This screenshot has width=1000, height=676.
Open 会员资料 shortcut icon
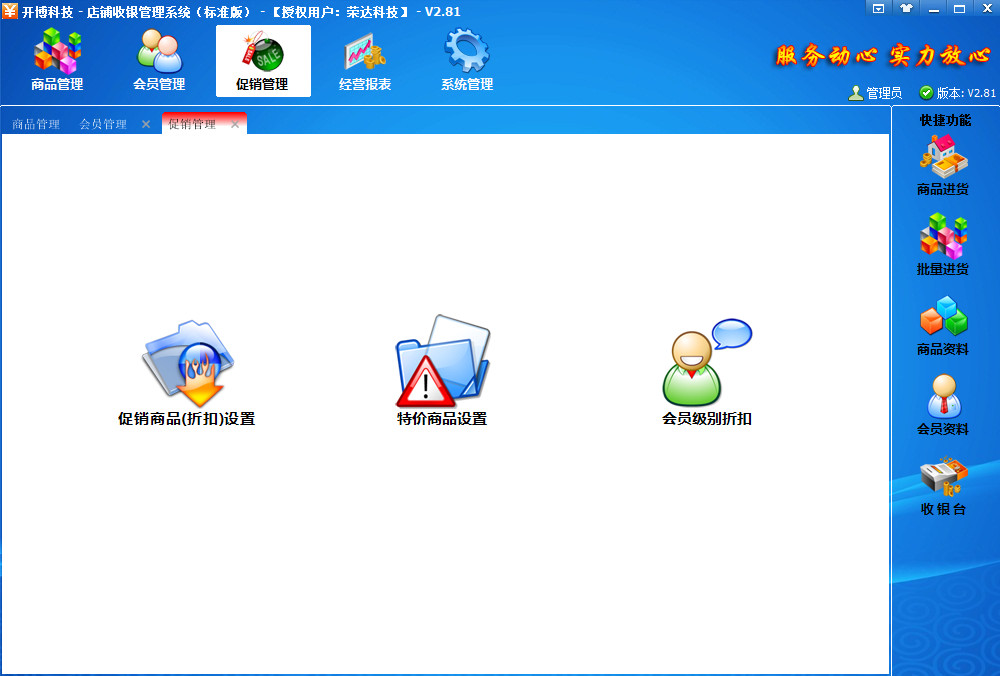(943, 405)
